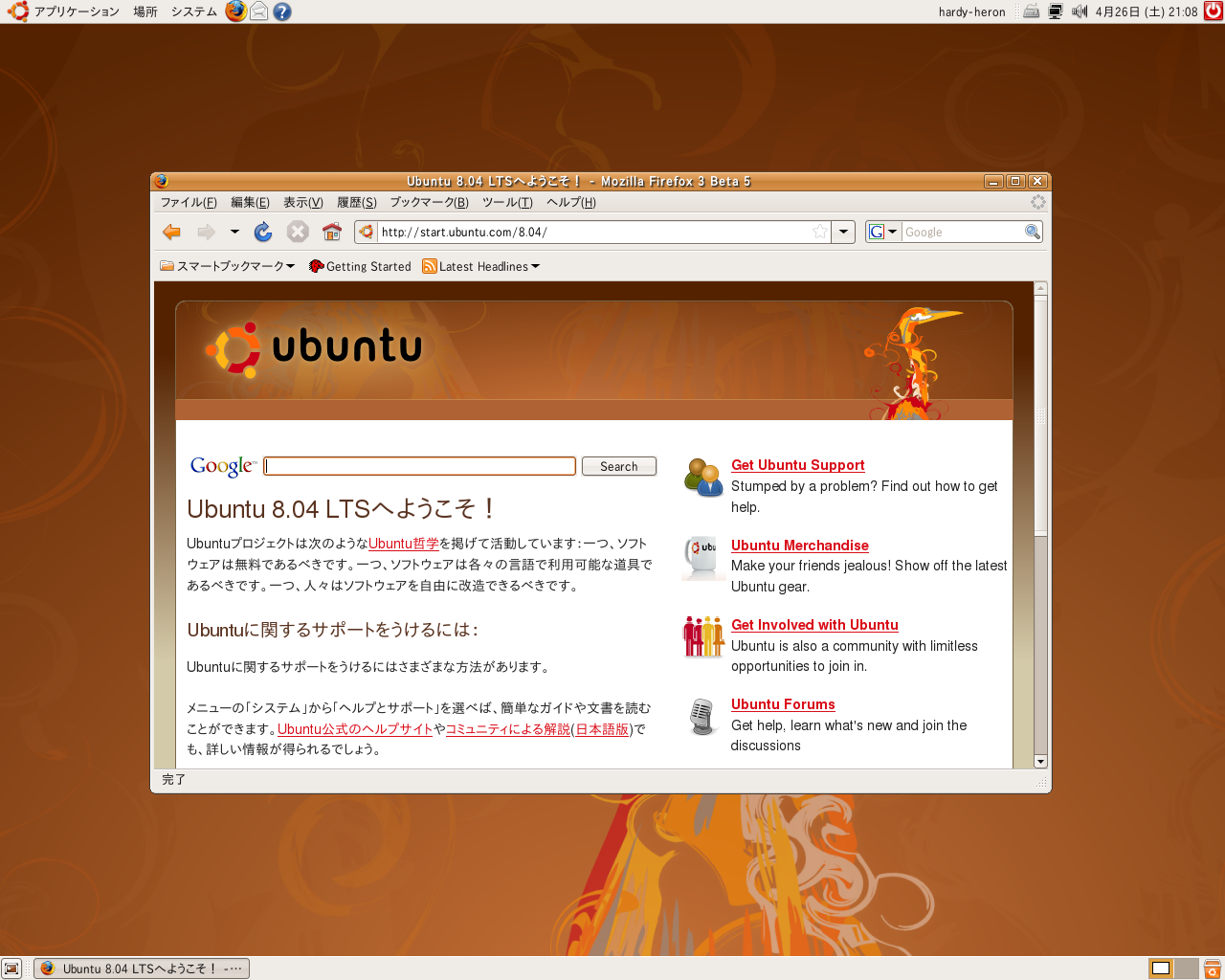
Task: Switch to the second workspace
Action: point(1186,969)
